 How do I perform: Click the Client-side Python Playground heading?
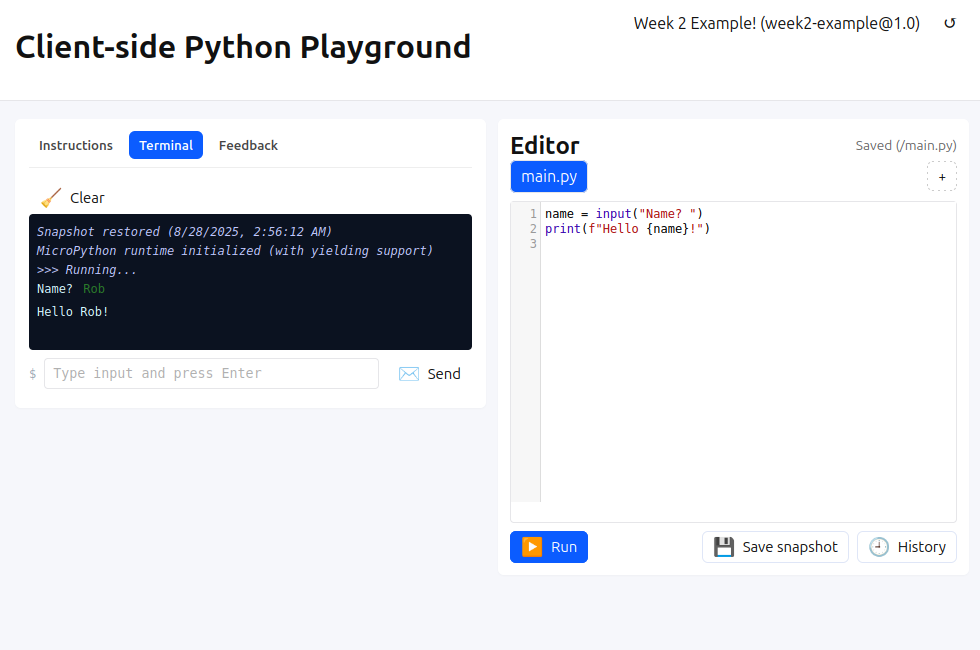point(243,47)
